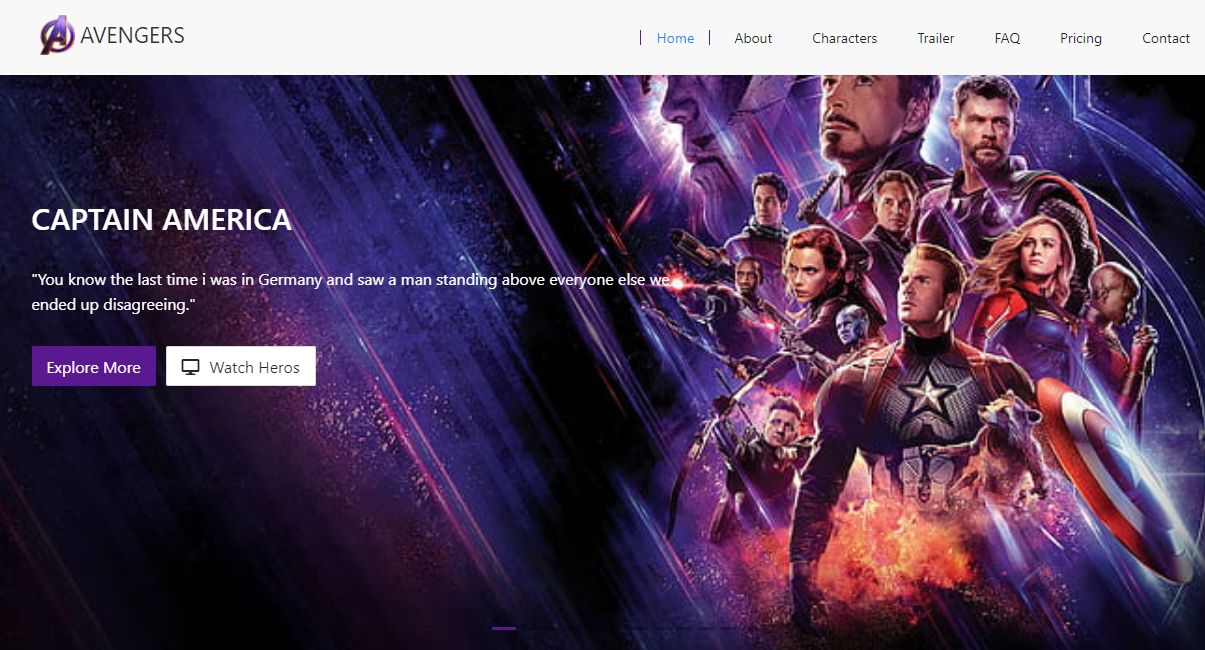Click the Avengers logo icon
The width and height of the screenshot is (1205, 650).
(57, 36)
